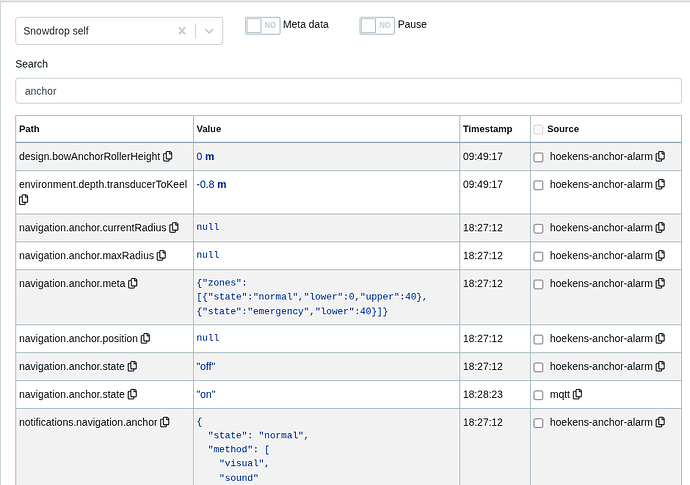Click the Search input containing anchor
690x485 pixels.
347,91
